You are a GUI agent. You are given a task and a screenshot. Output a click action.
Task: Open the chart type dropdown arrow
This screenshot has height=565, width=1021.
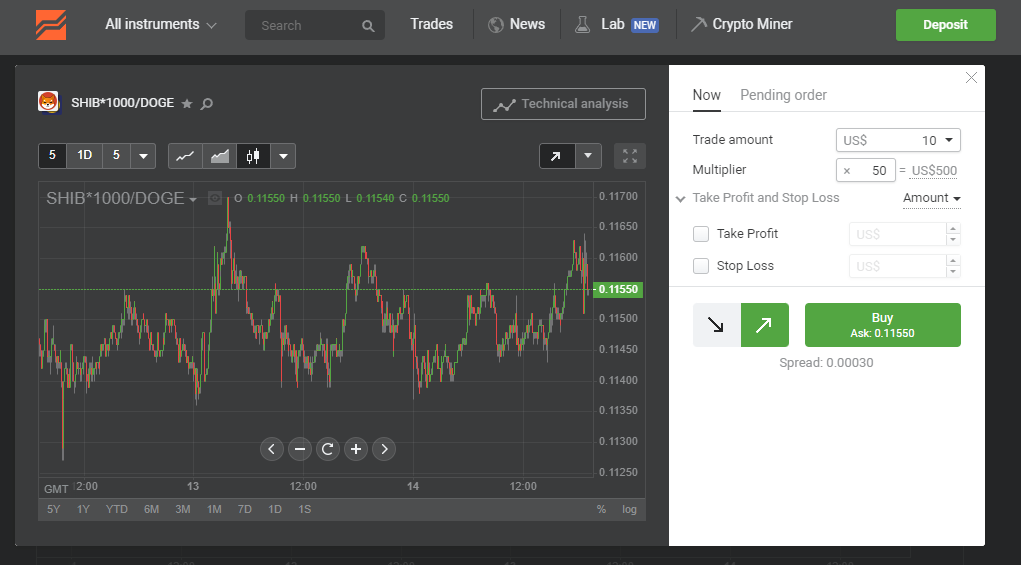point(283,156)
